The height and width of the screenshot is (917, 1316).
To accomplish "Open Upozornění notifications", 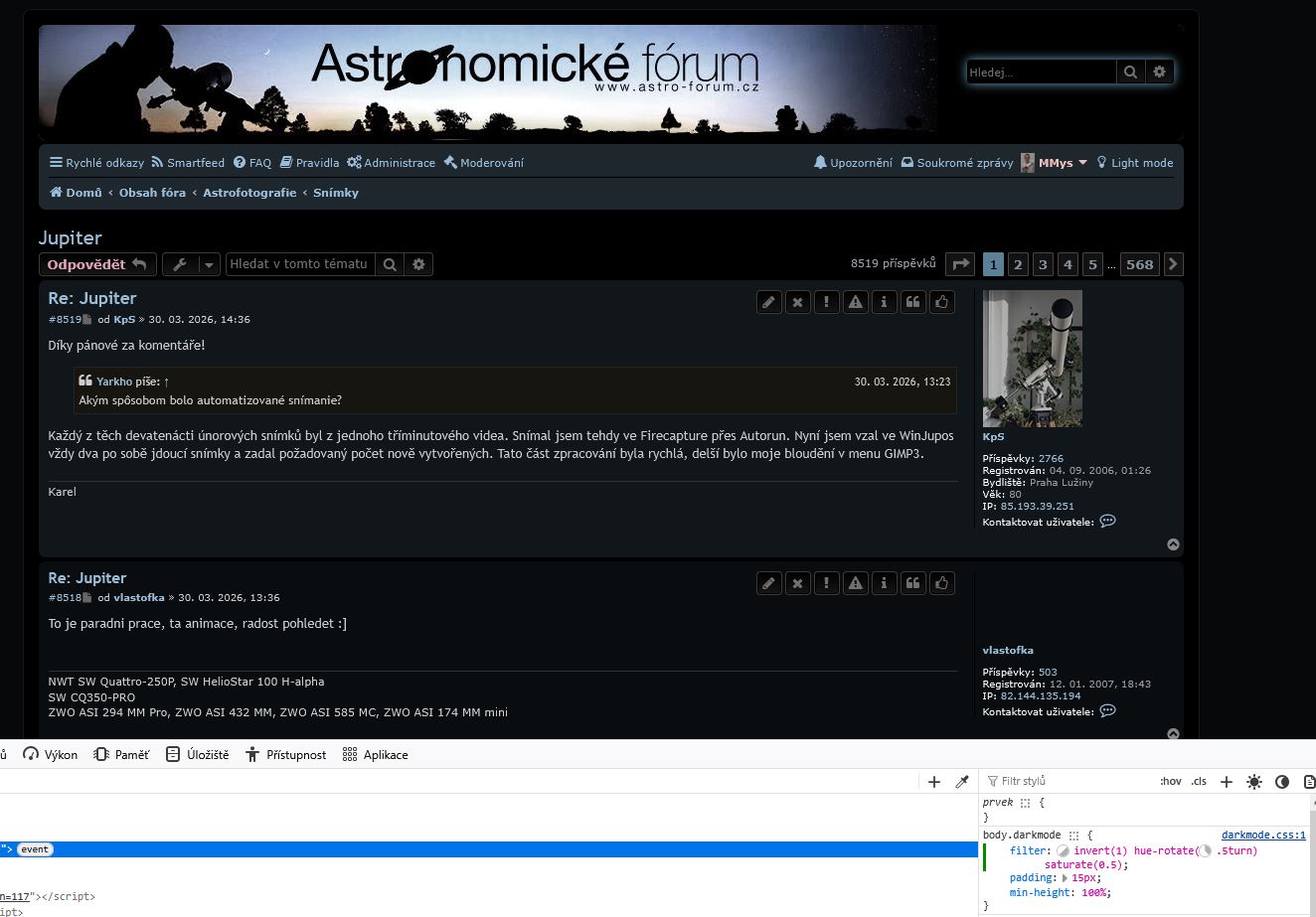I will click(853, 163).
